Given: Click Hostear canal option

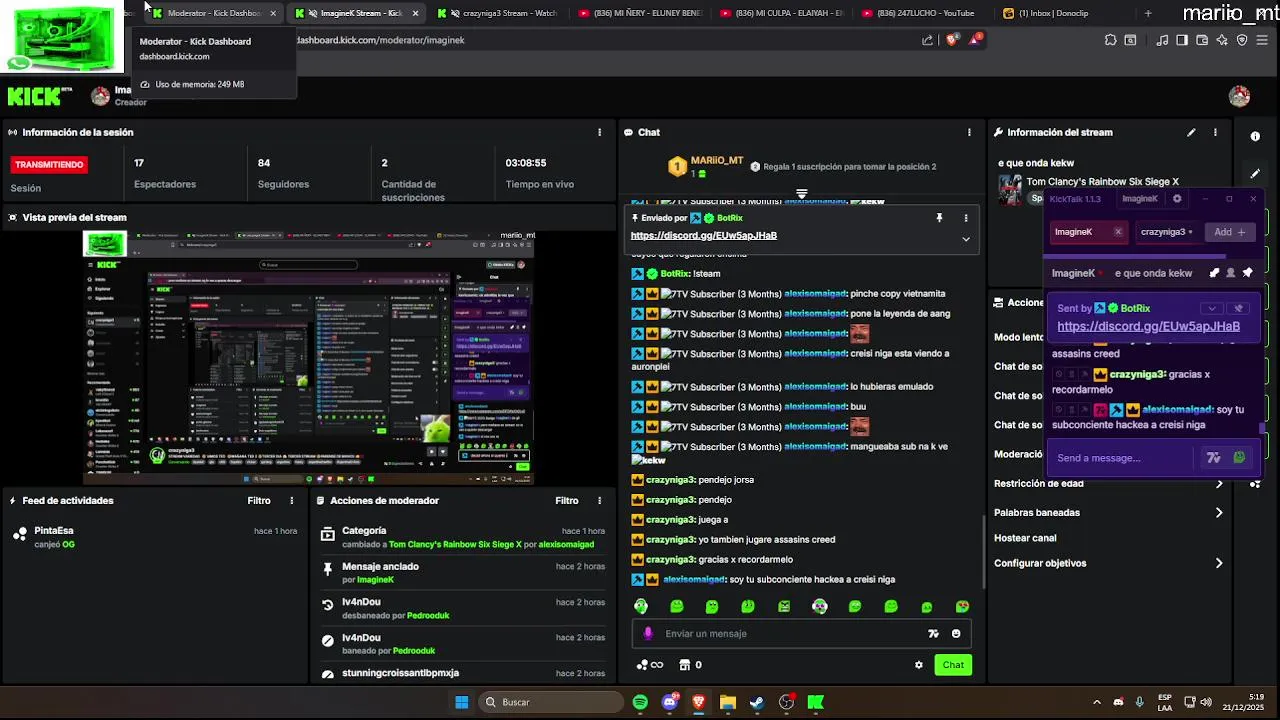Looking at the screenshot, I should (x=1025, y=538).
